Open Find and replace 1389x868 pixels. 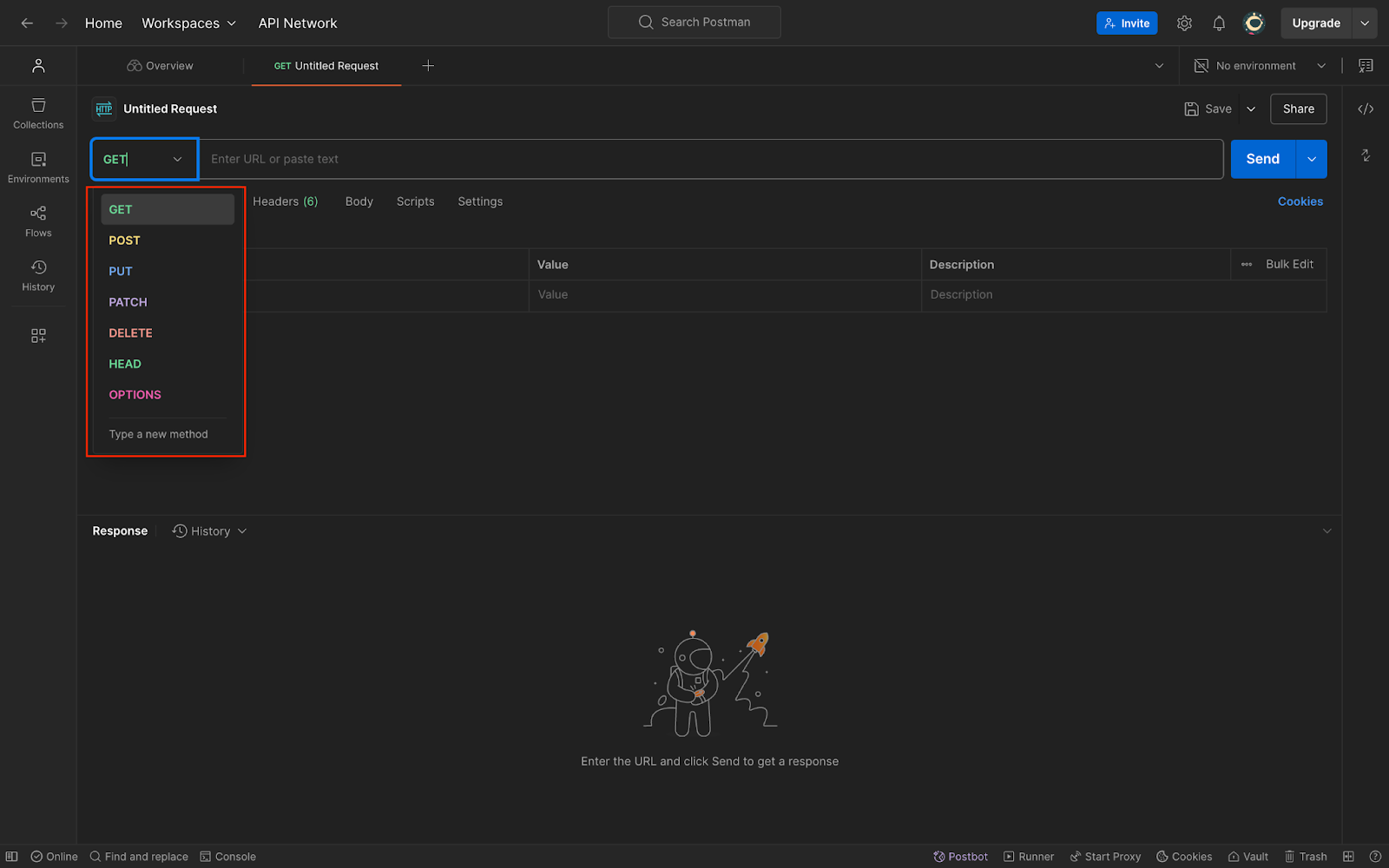point(139,857)
